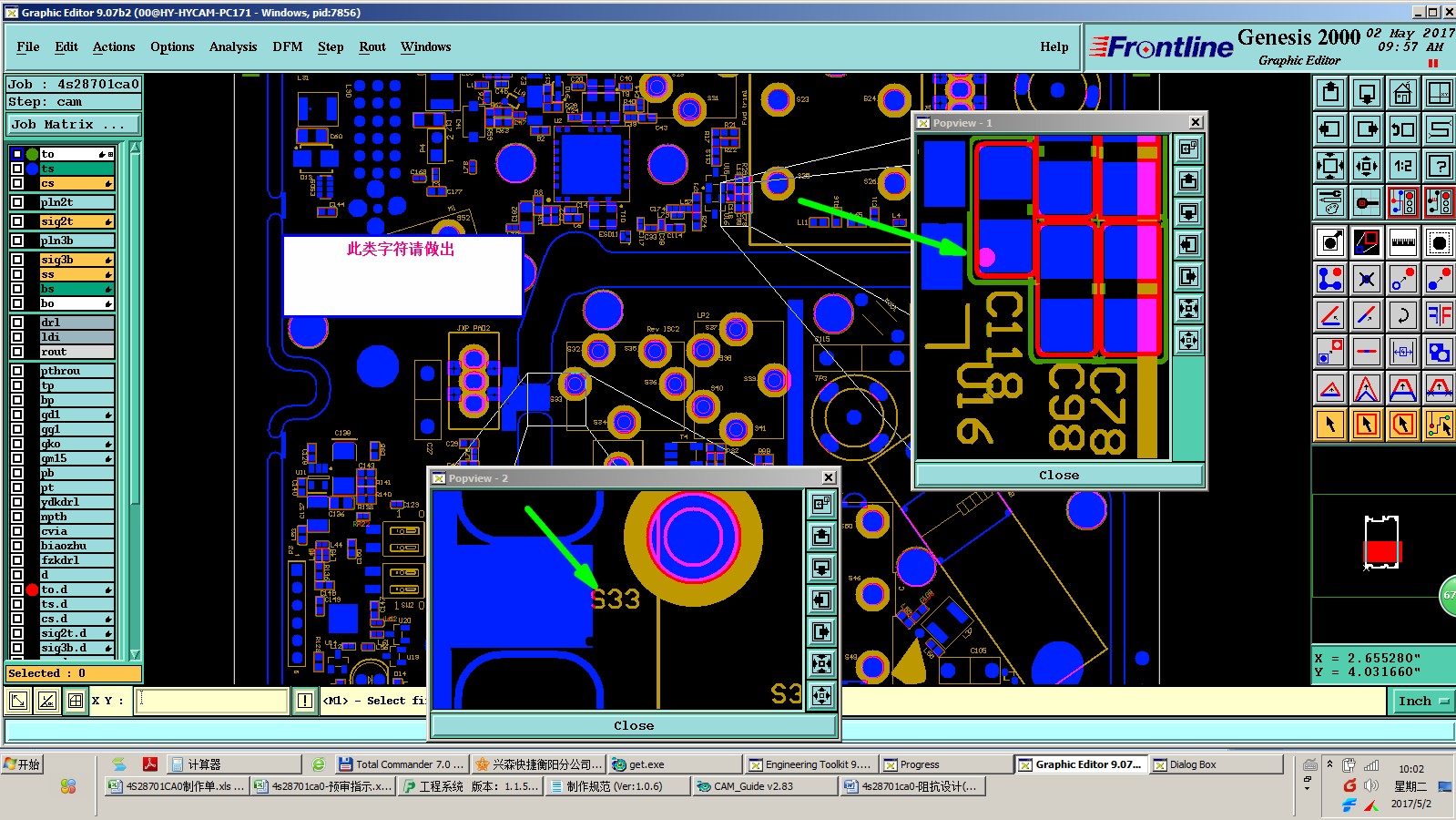The image size is (1456, 820).
Task: Click layer list scroll down arrow
Action: click(135, 654)
